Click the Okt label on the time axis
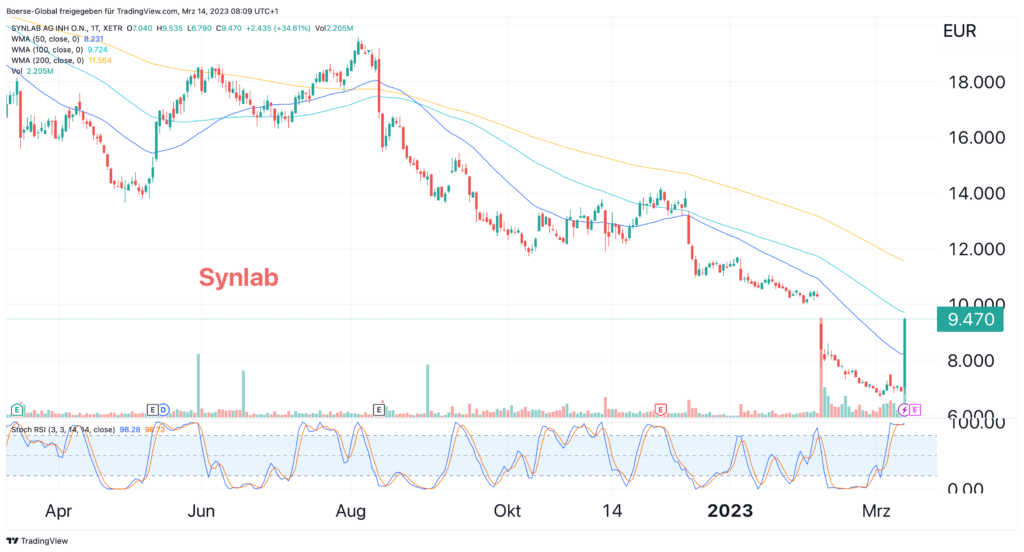 (507, 511)
